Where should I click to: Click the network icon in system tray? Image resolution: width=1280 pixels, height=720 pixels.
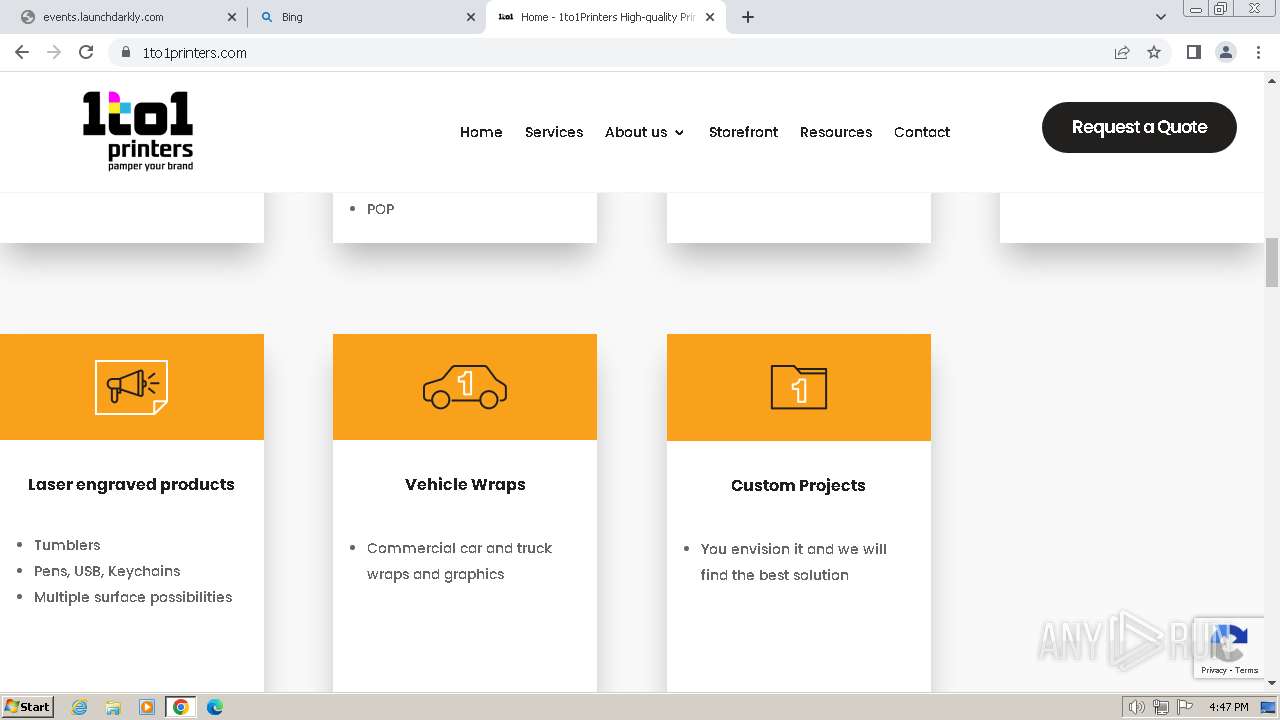(x=1160, y=707)
